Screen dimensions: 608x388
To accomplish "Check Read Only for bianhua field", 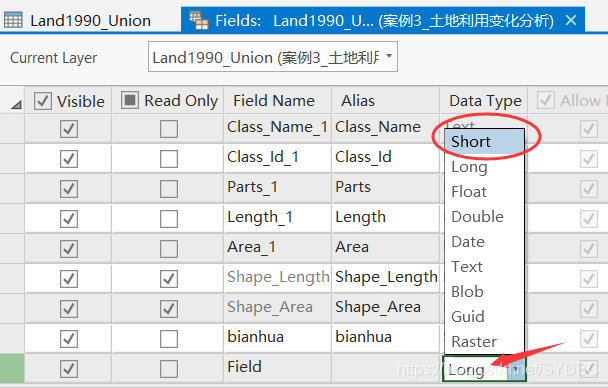I will pyautogui.click(x=169, y=338).
